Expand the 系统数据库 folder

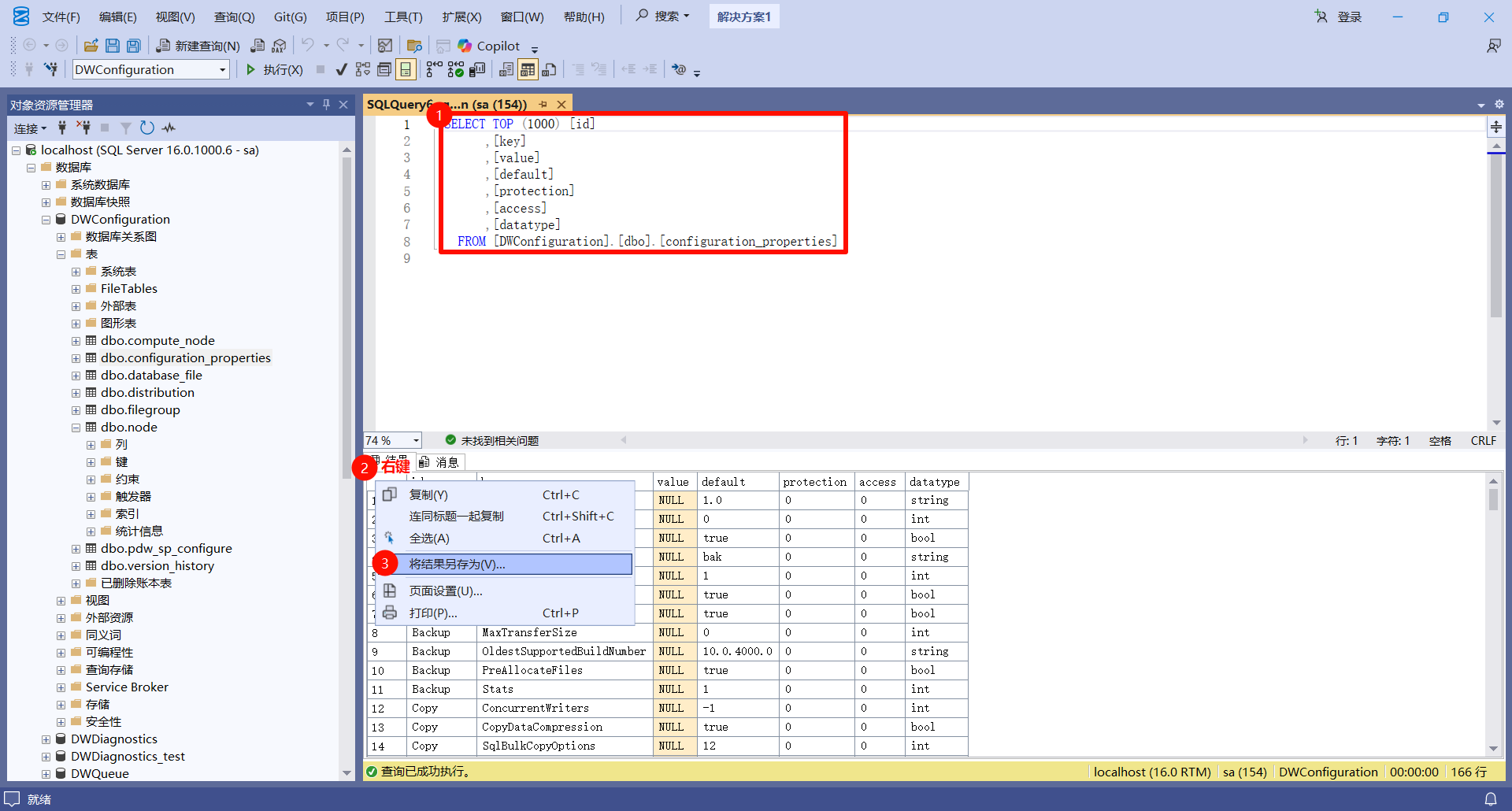pyautogui.click(x=46, y=185)
